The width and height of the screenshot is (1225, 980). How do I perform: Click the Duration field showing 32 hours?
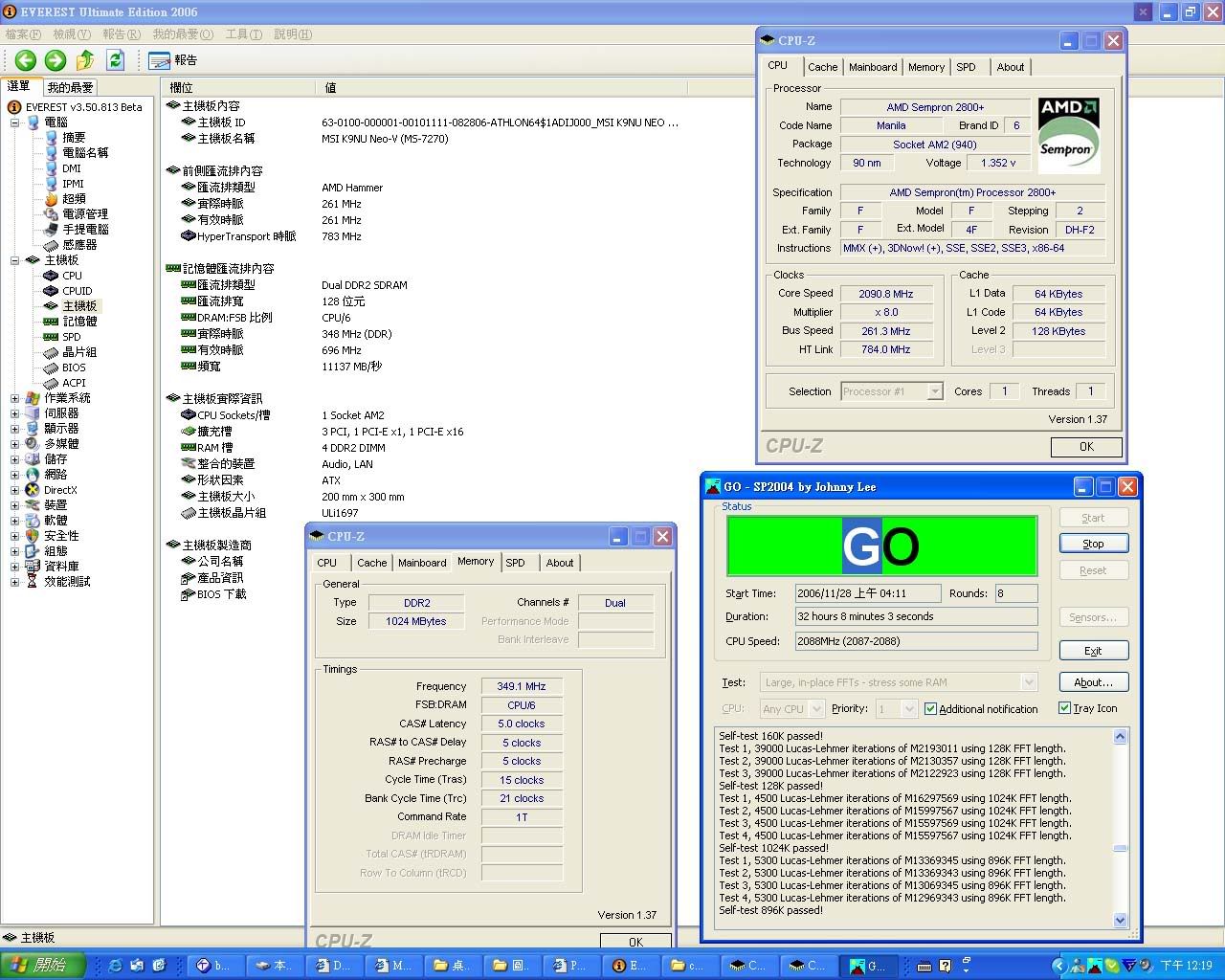(x=916, y=617)
